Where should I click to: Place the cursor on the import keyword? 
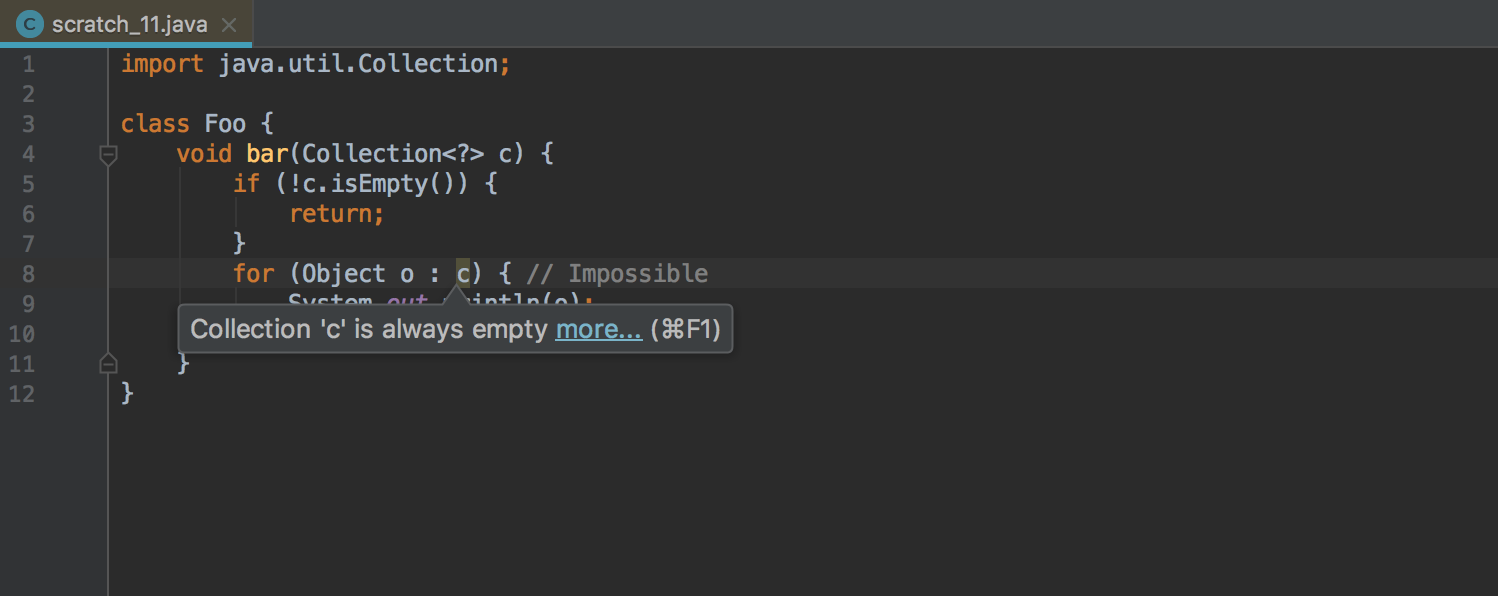[162, 64]
